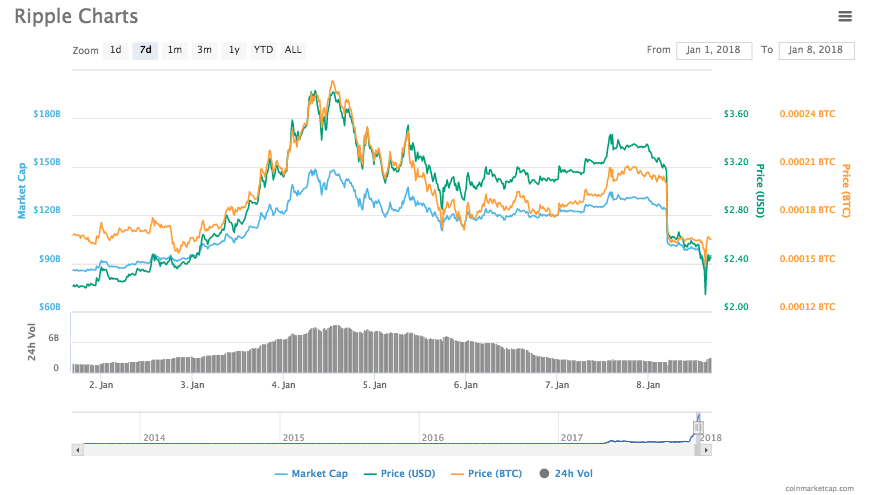Click the $2.00 price axis label

coord(736,307)
